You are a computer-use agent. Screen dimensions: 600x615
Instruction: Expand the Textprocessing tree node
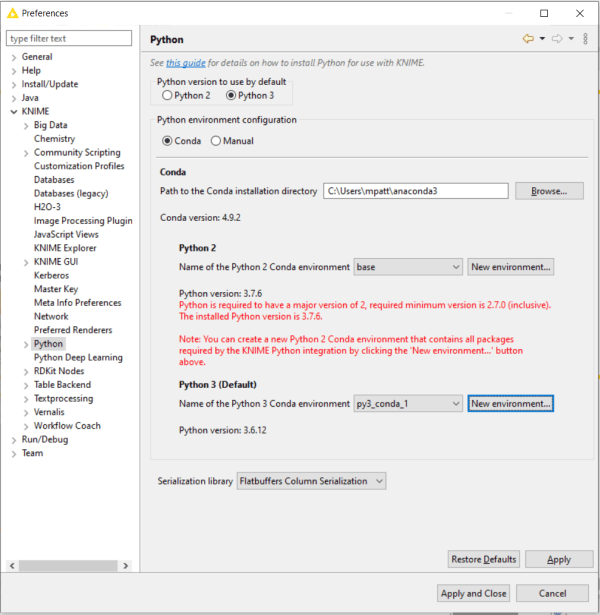click(x=26, y=400)
